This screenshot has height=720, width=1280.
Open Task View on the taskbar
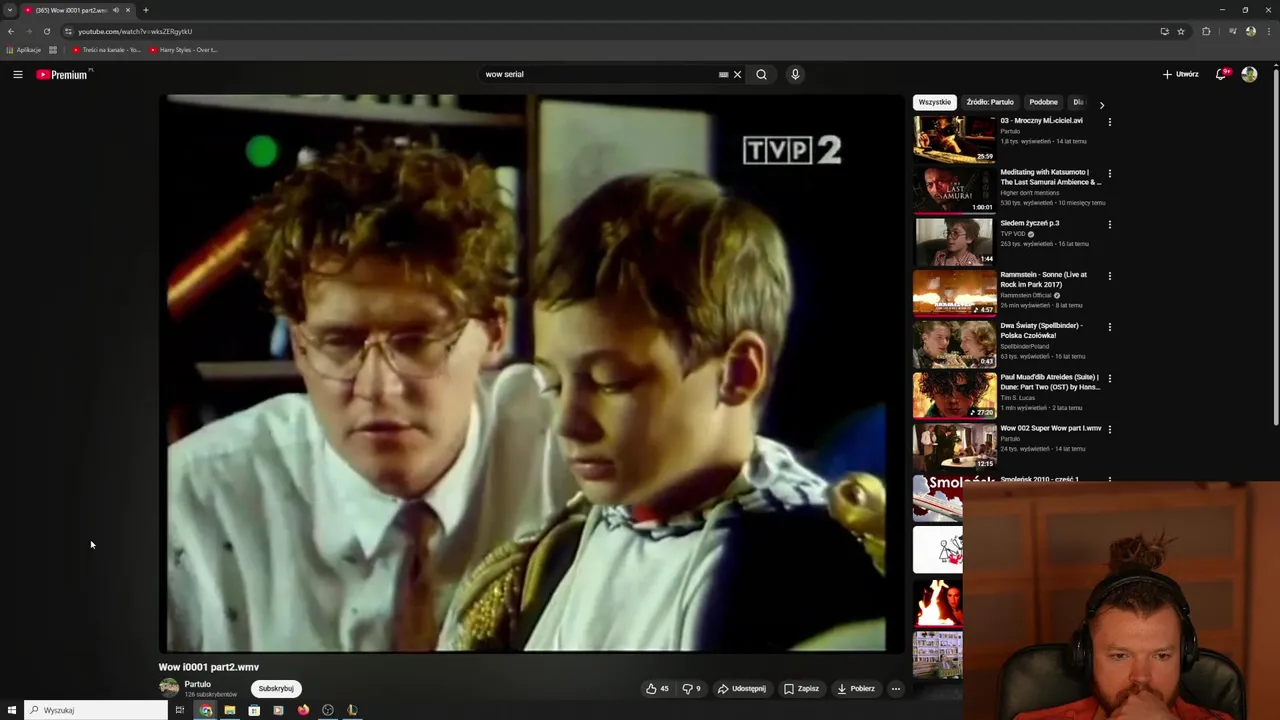click(x=180, y=710)
